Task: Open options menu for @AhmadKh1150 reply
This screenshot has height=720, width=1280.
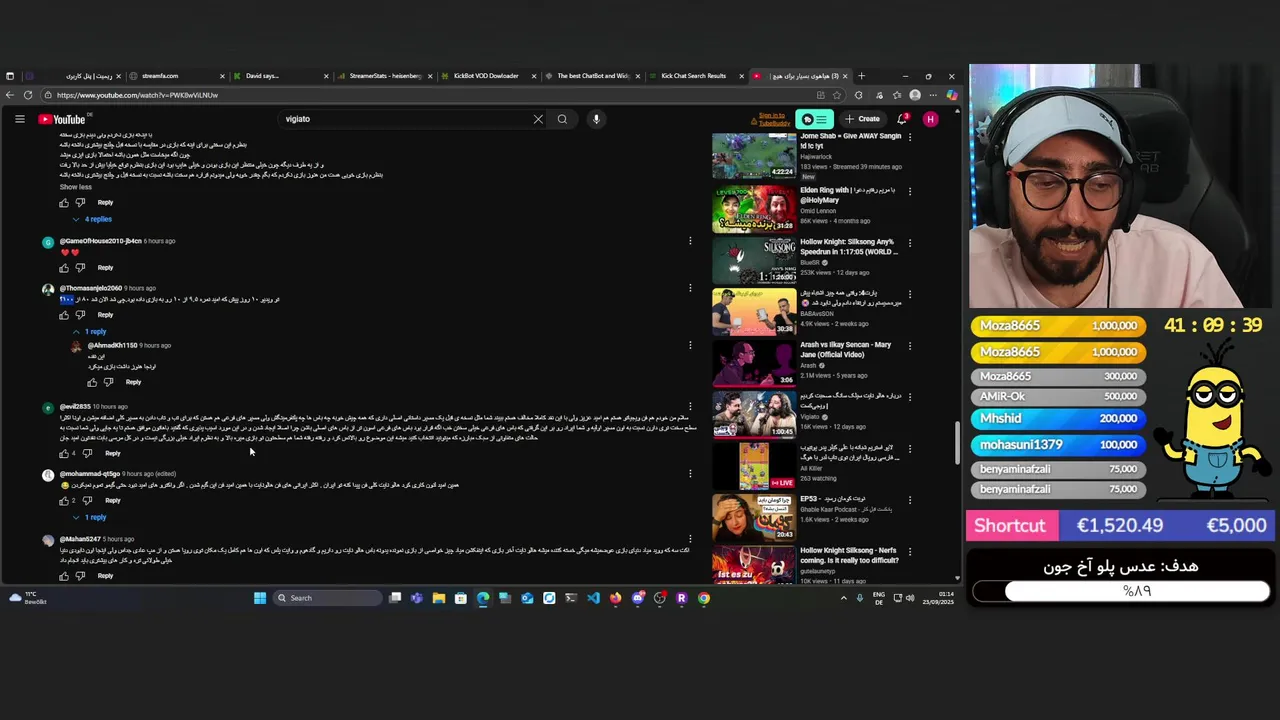Action: click(x=690, y=345)
